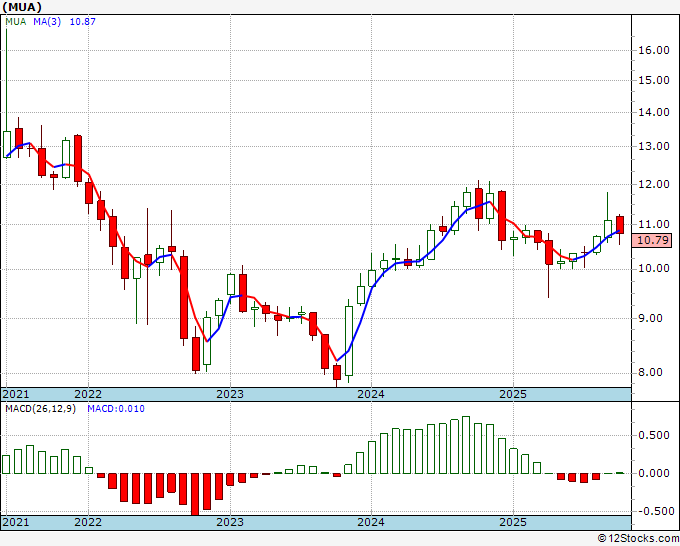Click the current price tag 10.79
680x546 pixels.
click(x=653, y=240)
